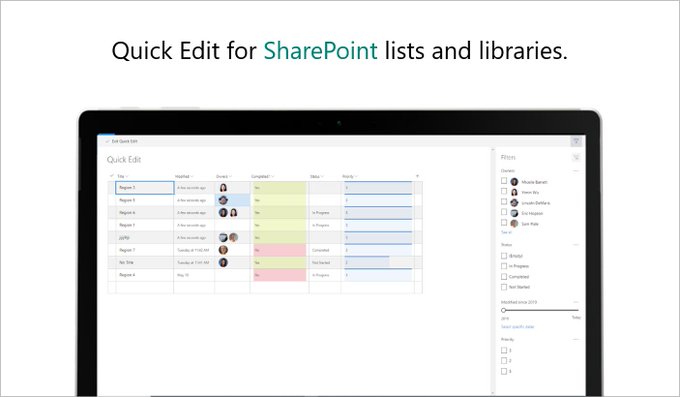Viewport: 680px width, 397px height.
Task: Click the green Yes cell in Region 3 row
Action: click(x=280, y=188)
